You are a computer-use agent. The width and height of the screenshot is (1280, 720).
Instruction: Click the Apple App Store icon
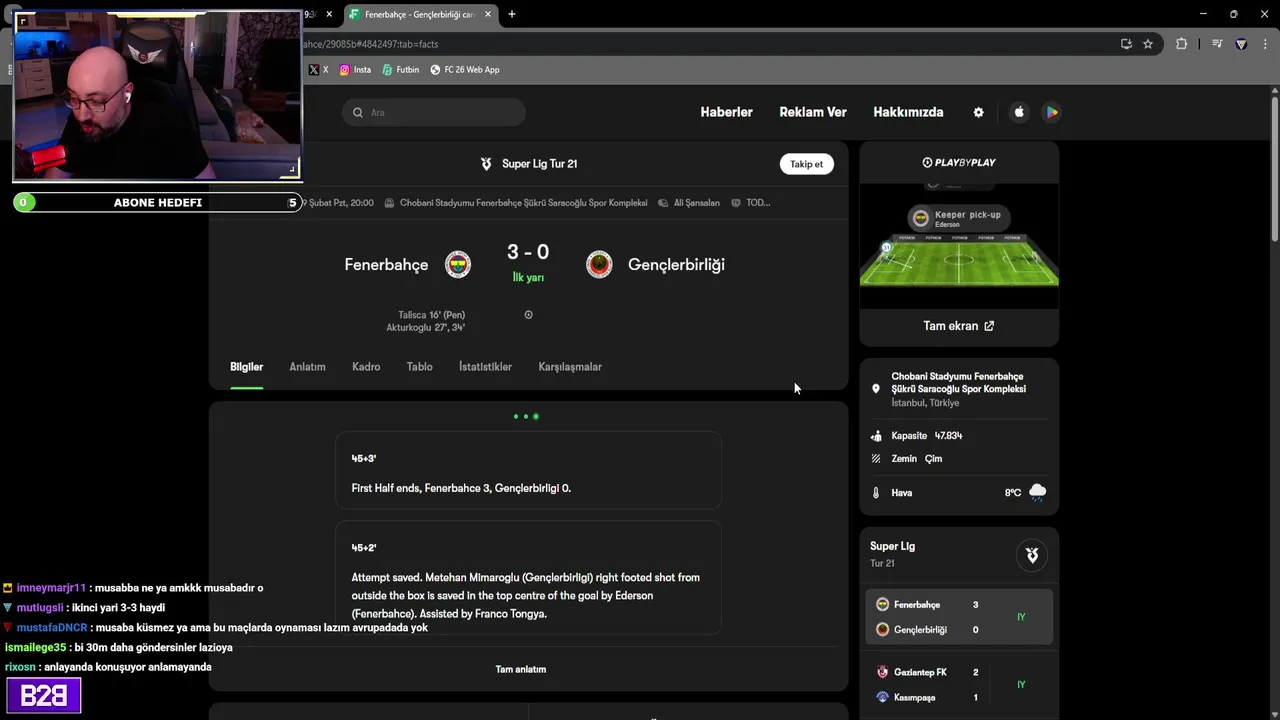1019,112
